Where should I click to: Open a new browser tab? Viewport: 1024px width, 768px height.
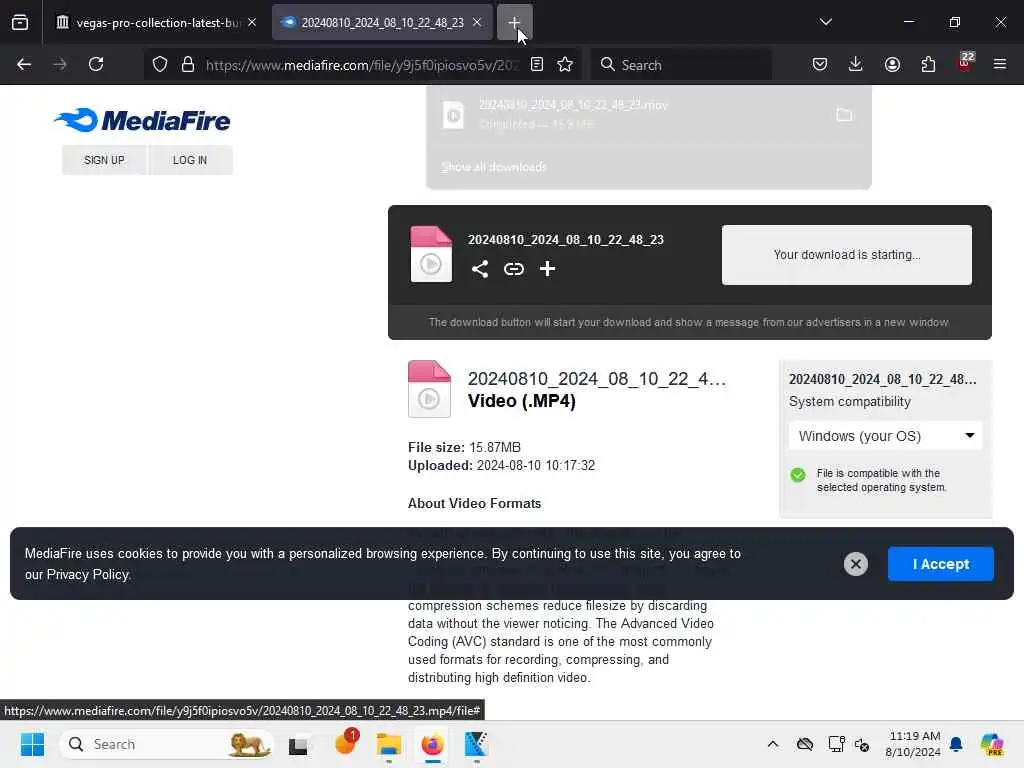(515, 22)
